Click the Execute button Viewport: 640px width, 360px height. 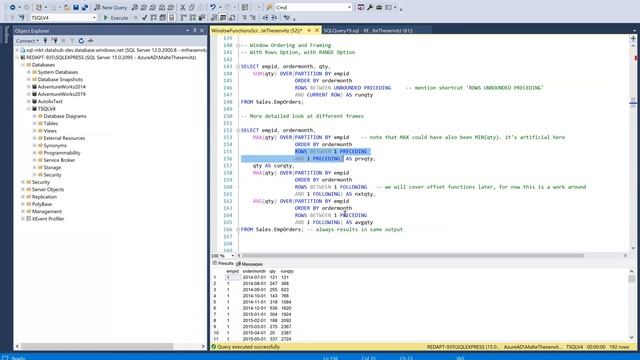(116, 18)
